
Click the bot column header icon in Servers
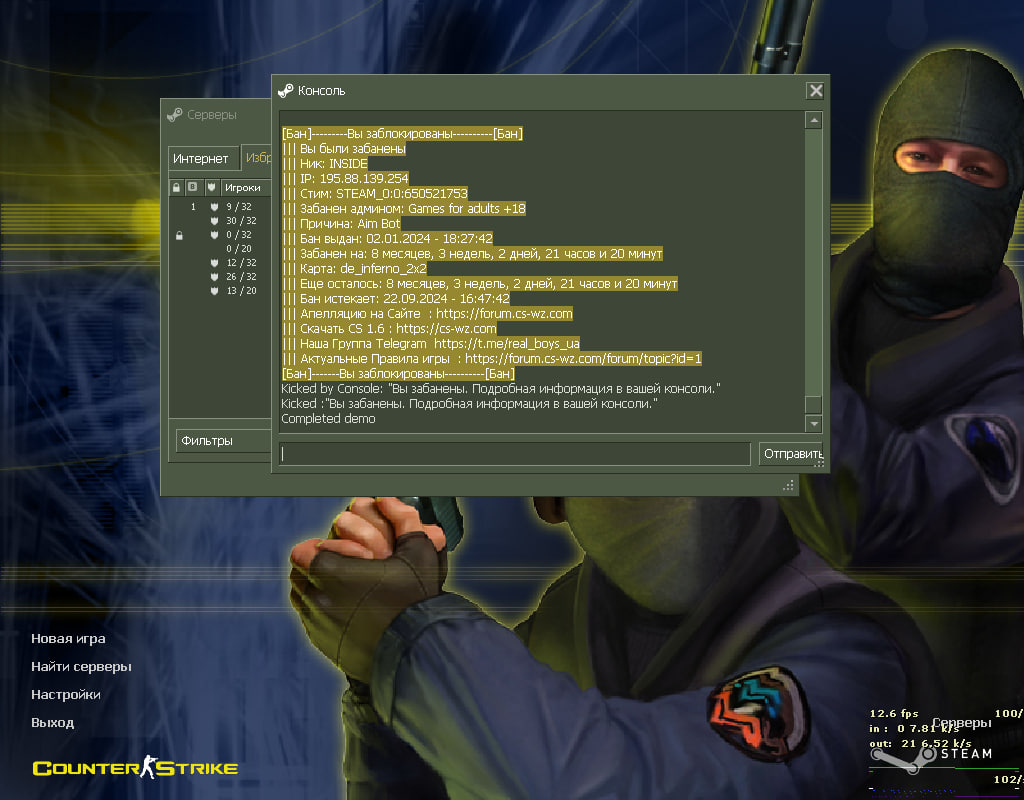(x=193, y=187)
